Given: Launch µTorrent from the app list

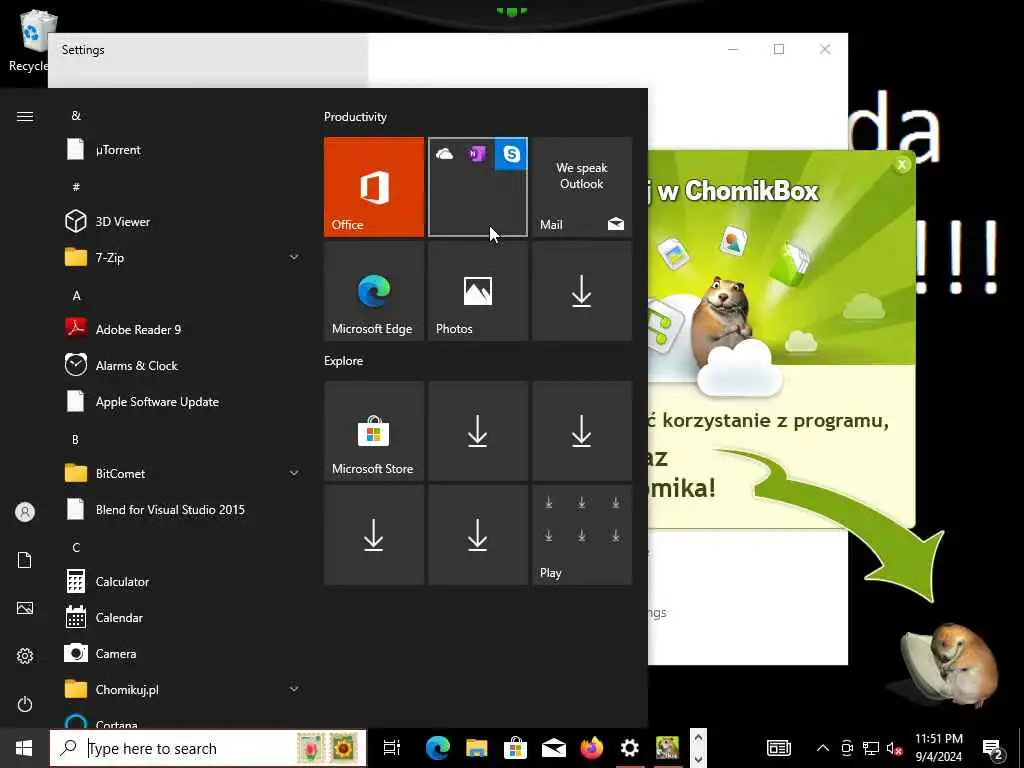Looking at the screenshot, I should 183,150.
